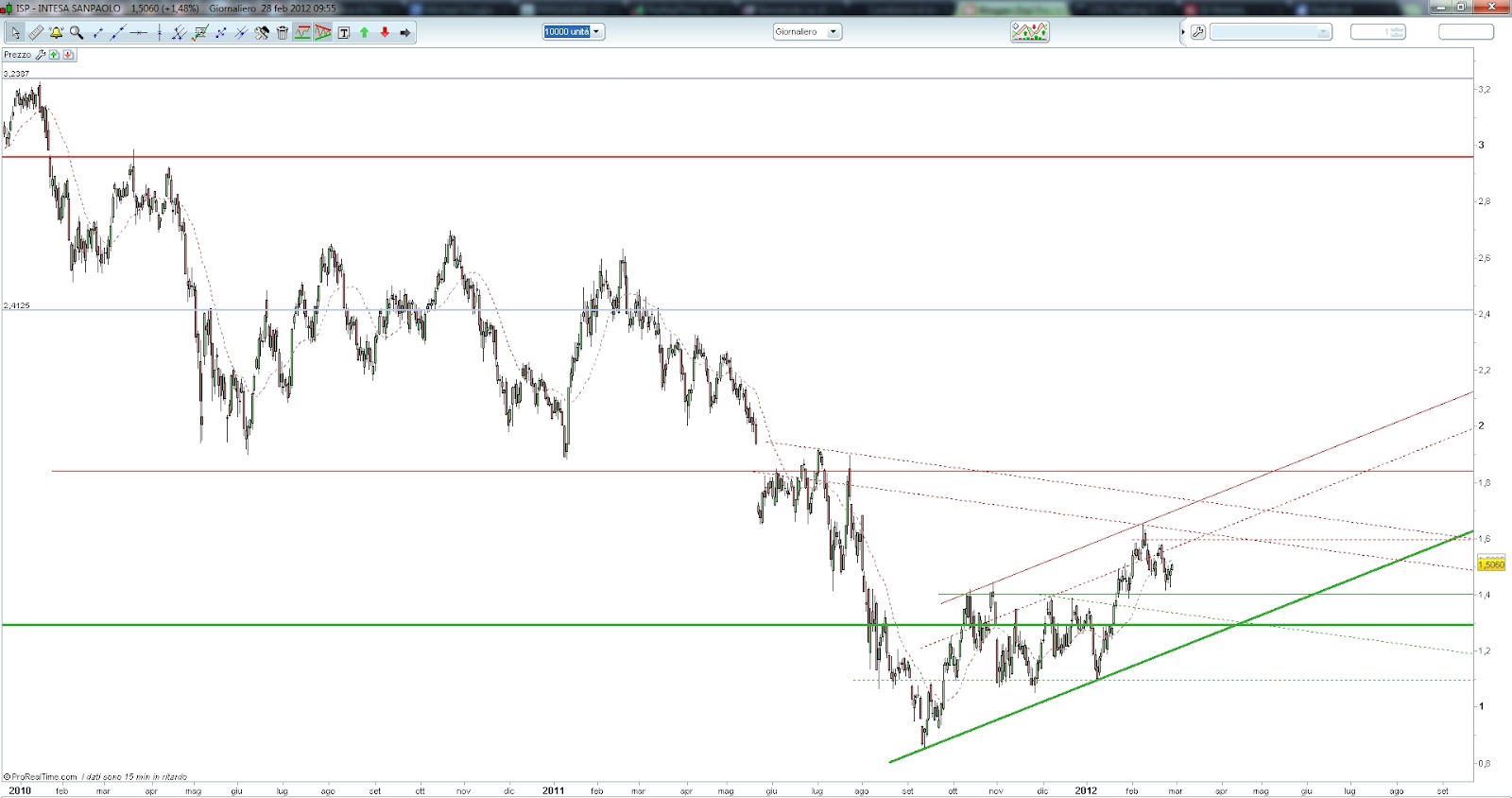Restore down the chart window
This screenshot has width=1512, height=798.
(x=1460, y=7)
